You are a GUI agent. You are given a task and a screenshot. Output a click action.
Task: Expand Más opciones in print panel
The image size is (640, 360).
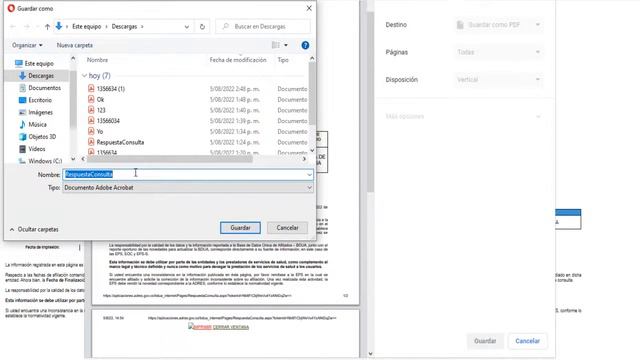[463, 116]
